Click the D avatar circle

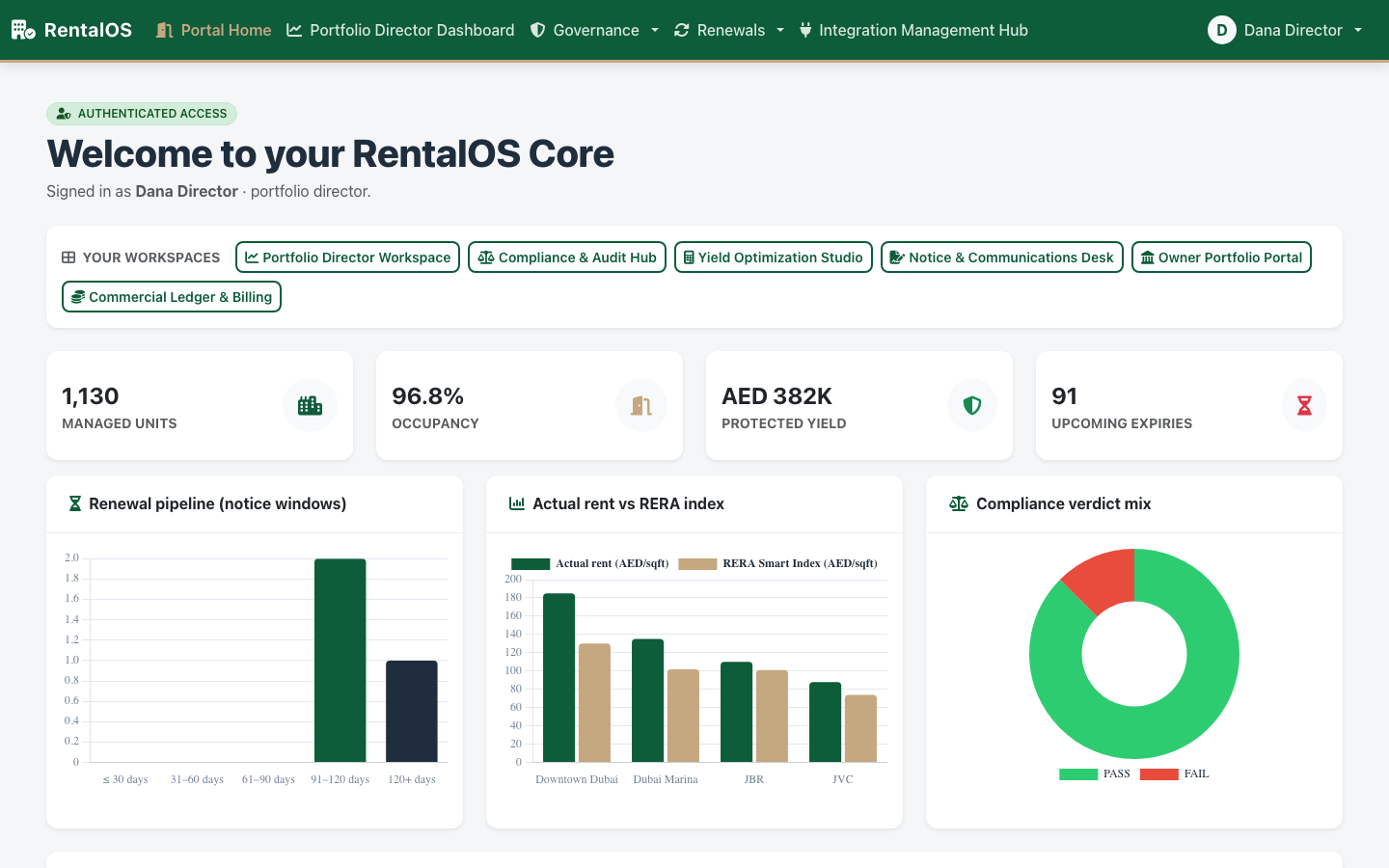coord(1221,30)
